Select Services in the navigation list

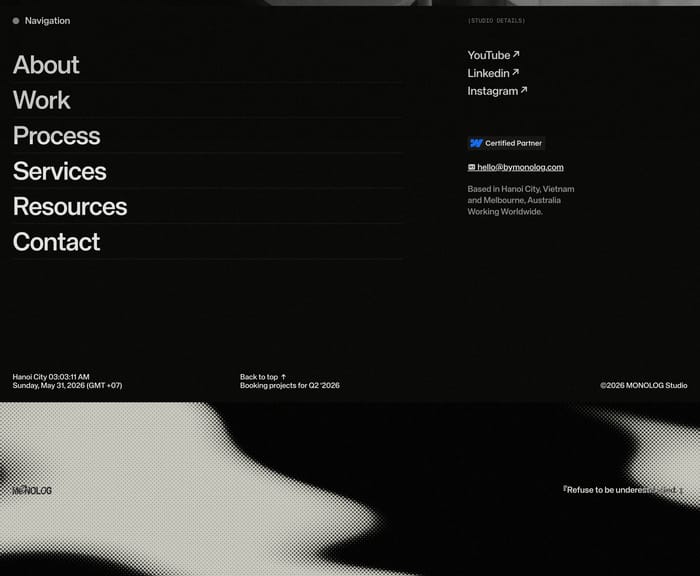click(60, 171)
